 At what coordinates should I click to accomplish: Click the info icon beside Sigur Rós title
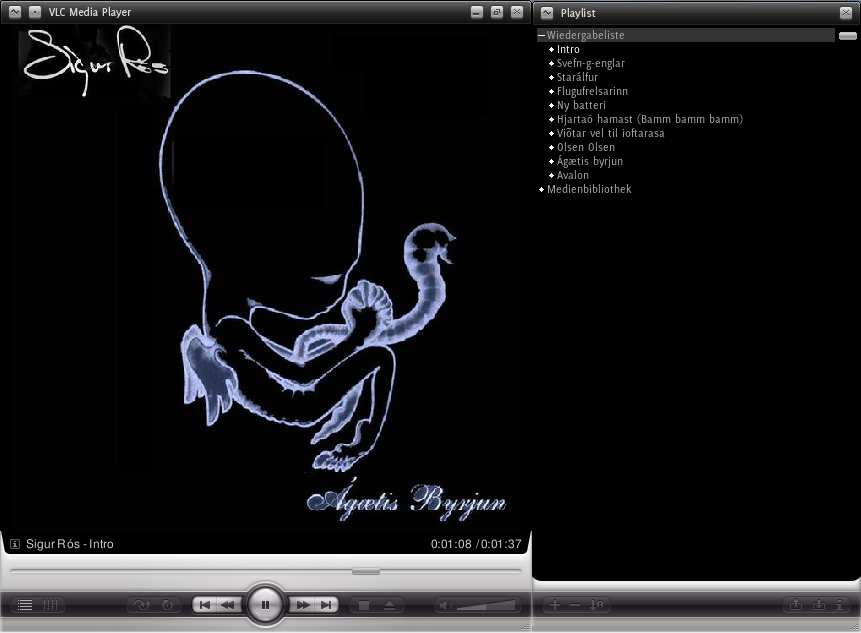click(15, 544)
